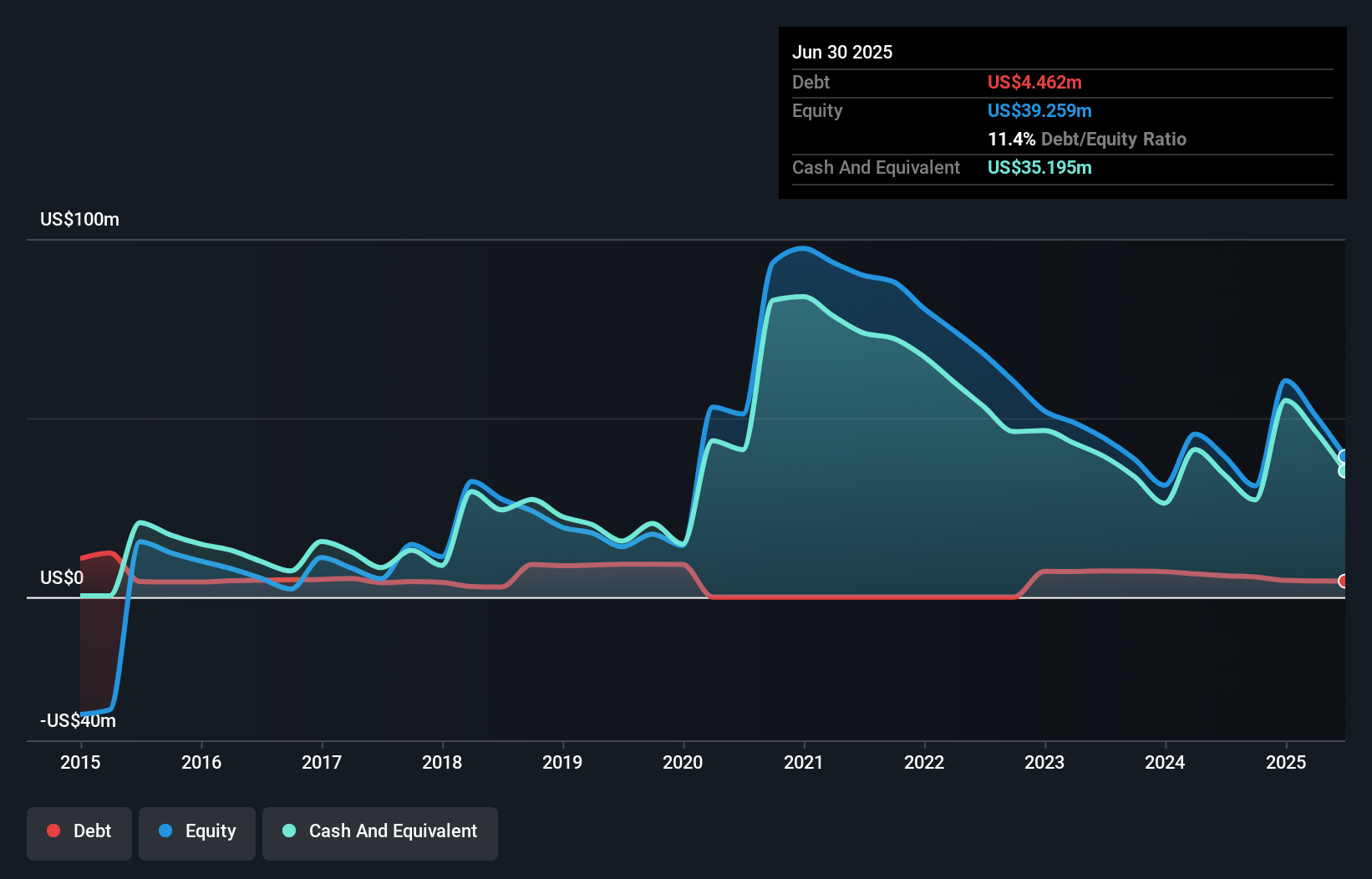This screenshot has height=879, width=1372.
Task: Toggle the Equity series legend button
Action: pos(197,833)
